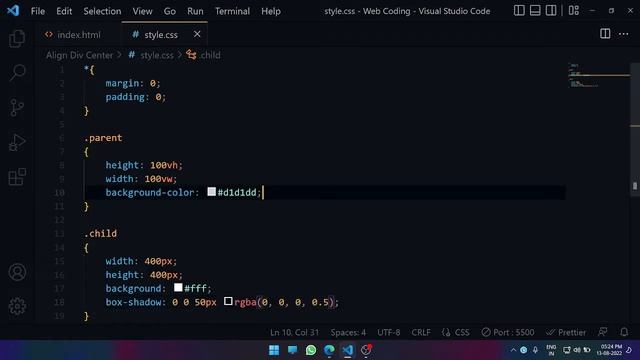Open the Run menu
This screenshot has height=360, width=640.
[x=195, y=11]
